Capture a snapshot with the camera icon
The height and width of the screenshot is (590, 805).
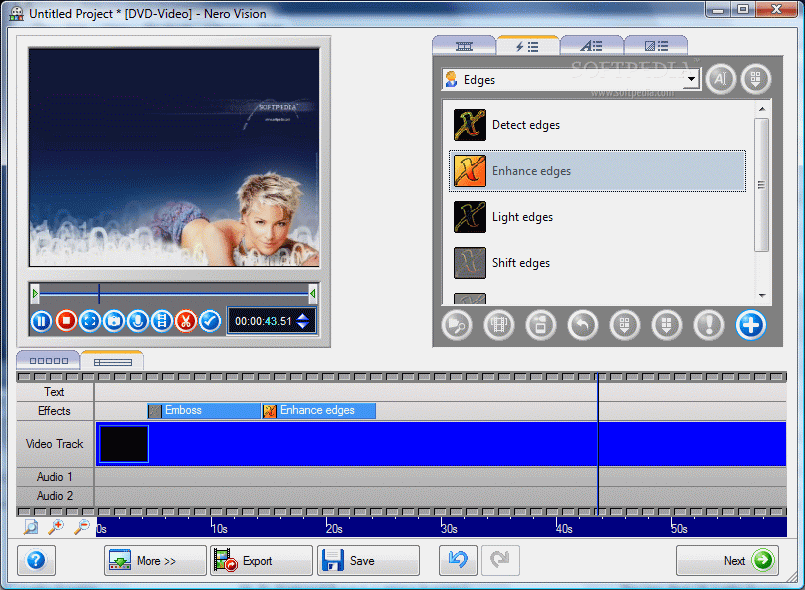114,321
